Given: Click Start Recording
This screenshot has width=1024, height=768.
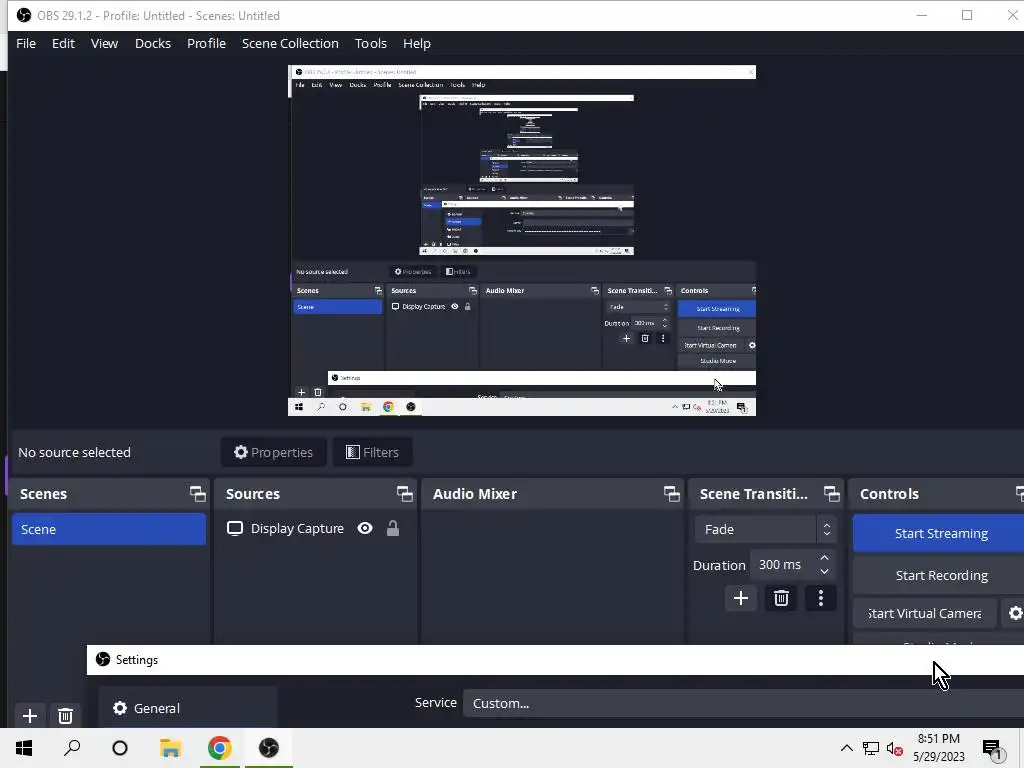Looking at the screenshot, I should pos(940,575).
